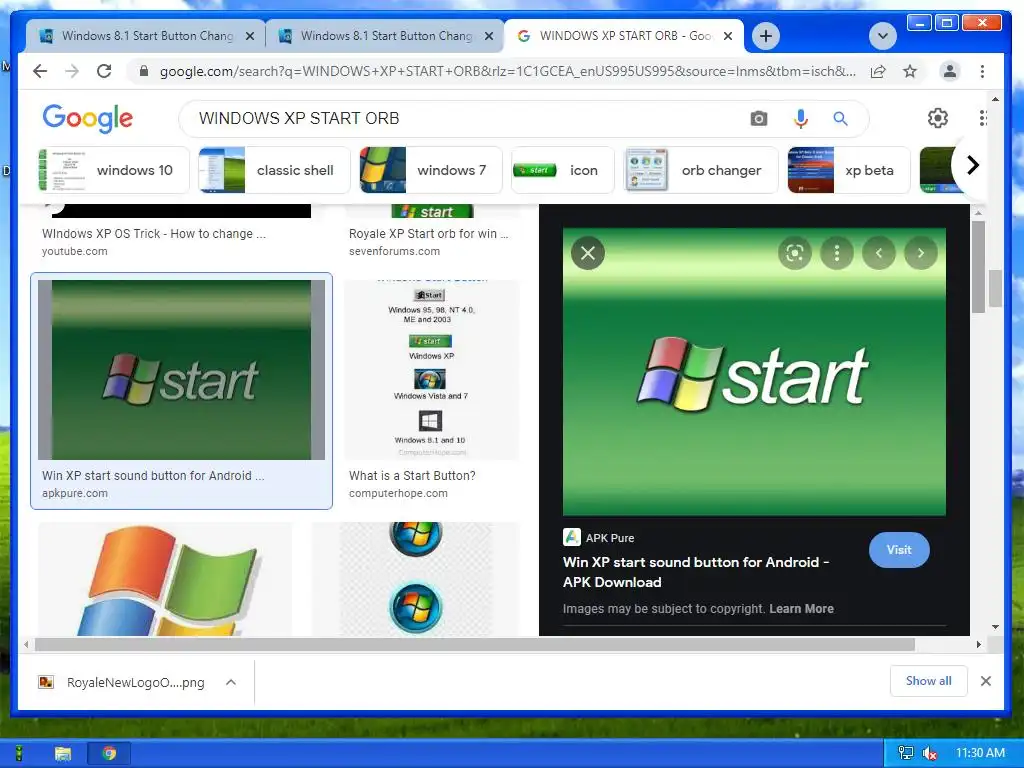Open network tray icon
This screenshot has width=1024, height=768.
[x=906, y=753]
